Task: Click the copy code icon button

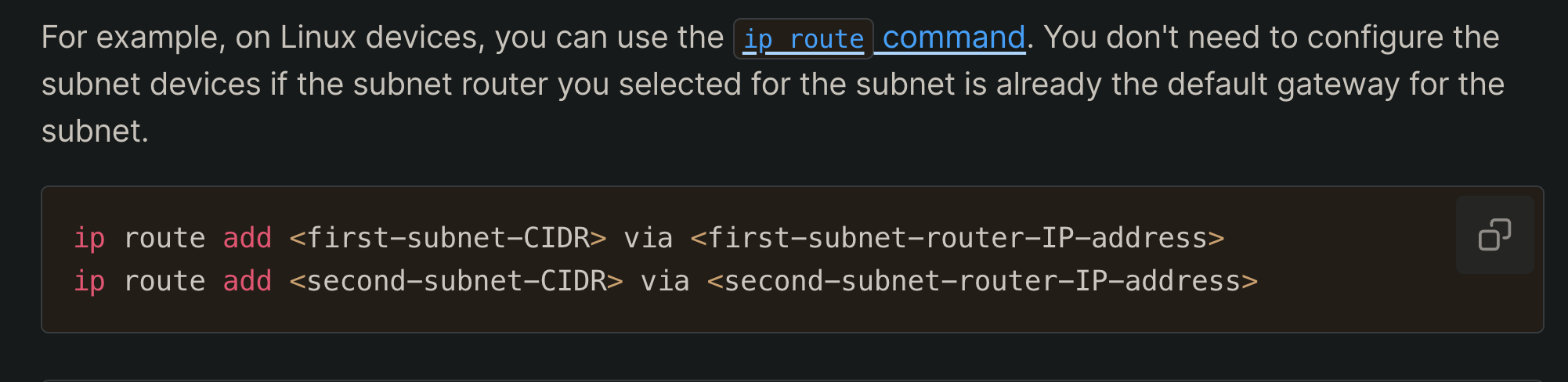Action: point(1494,235)
